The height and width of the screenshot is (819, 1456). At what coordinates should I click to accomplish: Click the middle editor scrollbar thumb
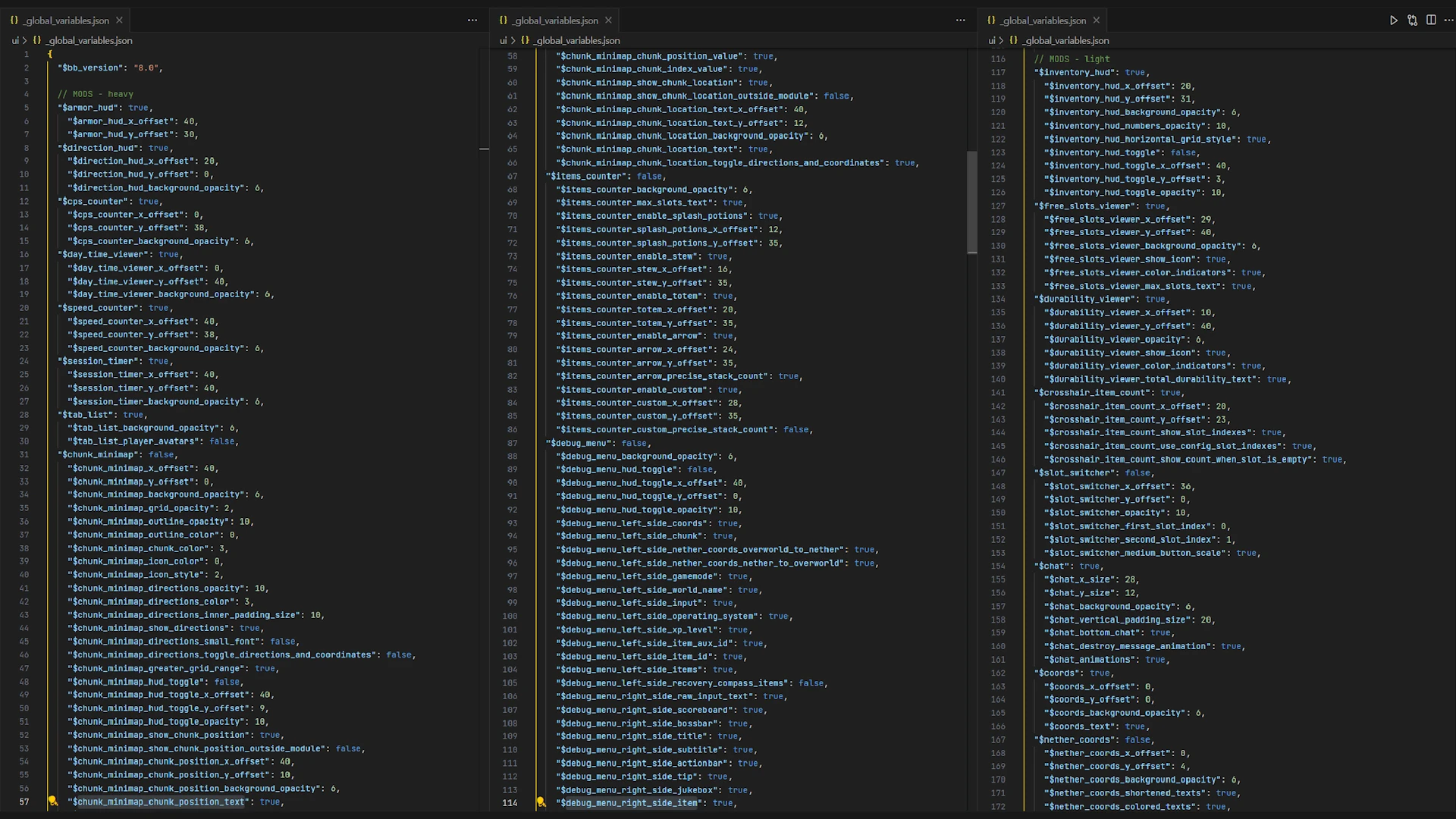point(971,202)
